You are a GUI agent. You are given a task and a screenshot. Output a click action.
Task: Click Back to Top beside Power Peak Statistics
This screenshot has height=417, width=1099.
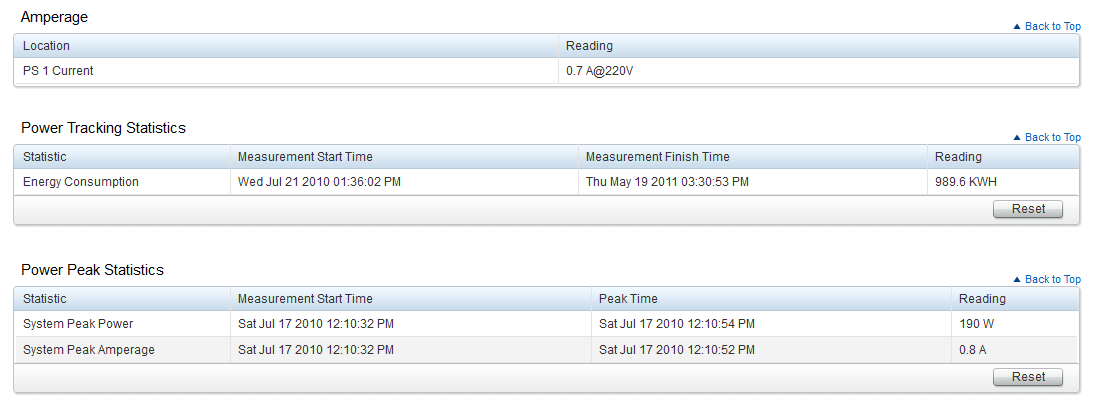(x=1052, y=280)
